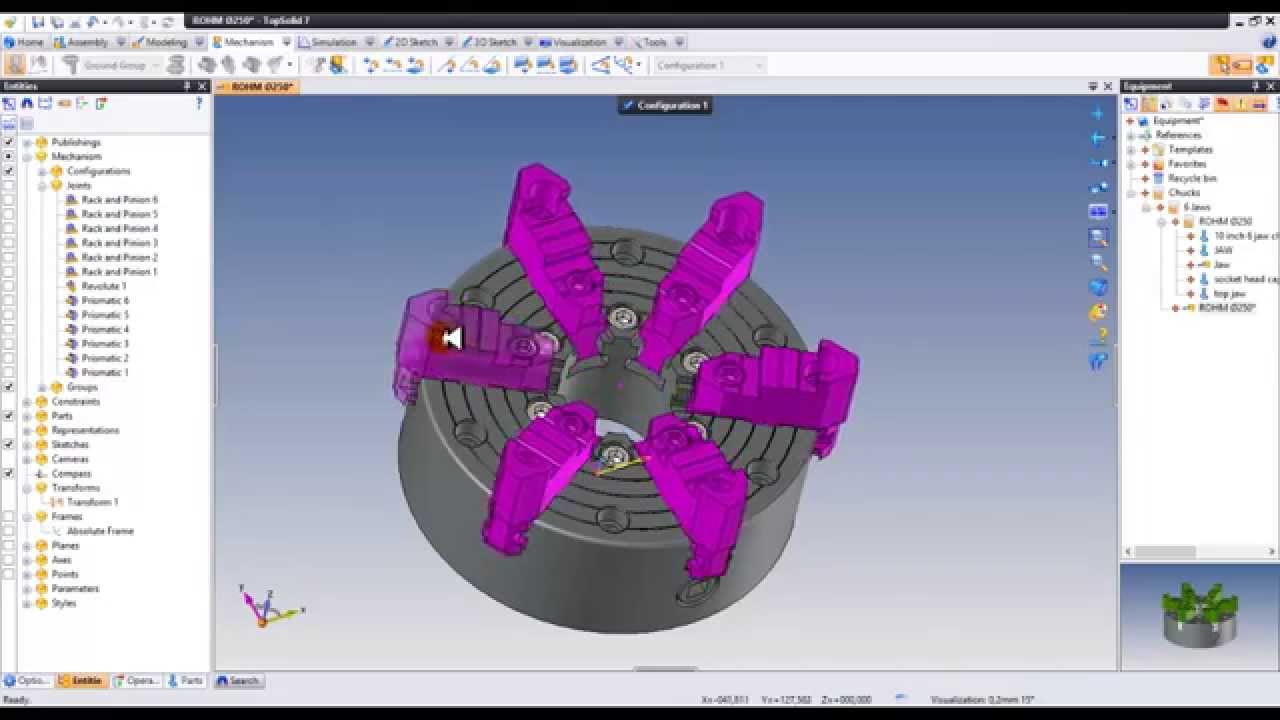Click the red flag icon in the Equipment toolbar
The width and height of the screenshot is (1280, 720).
pos(1222,103)
